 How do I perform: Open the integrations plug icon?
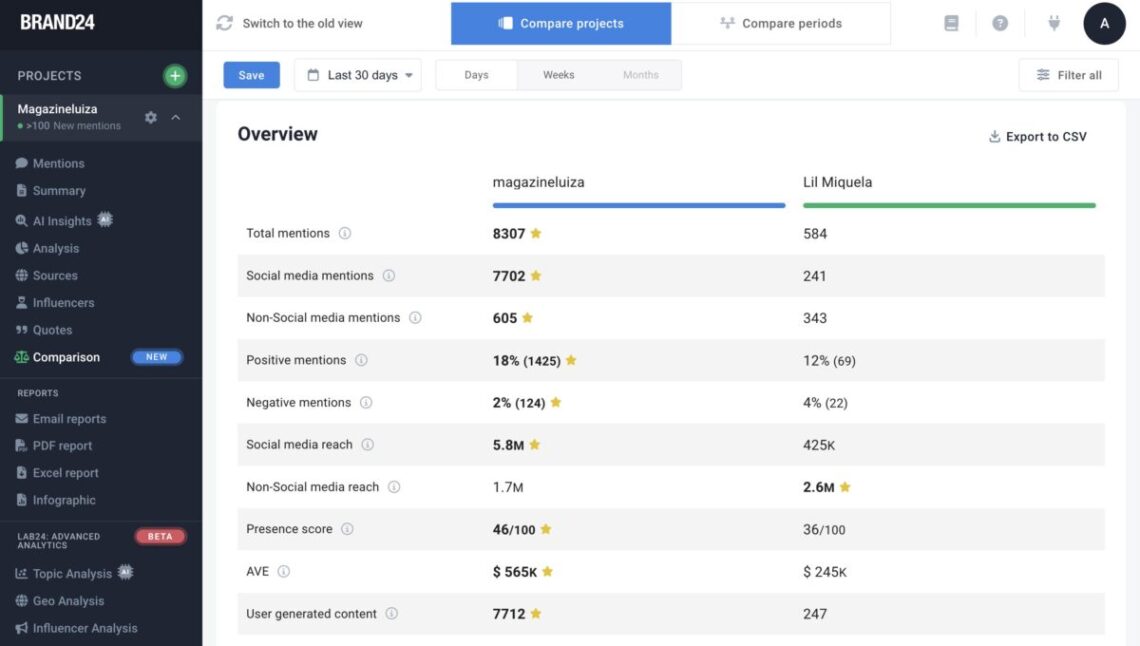[x=1054, y=22]
